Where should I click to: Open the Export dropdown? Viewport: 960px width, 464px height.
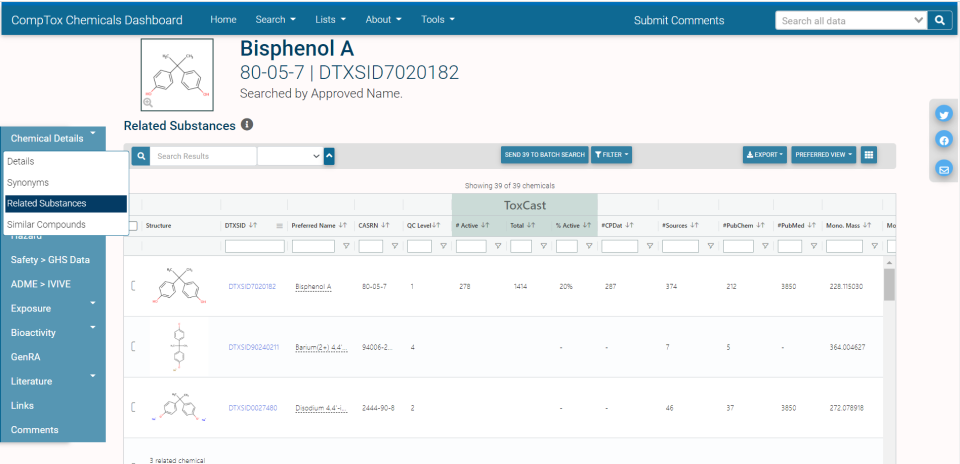pos(764,155)
